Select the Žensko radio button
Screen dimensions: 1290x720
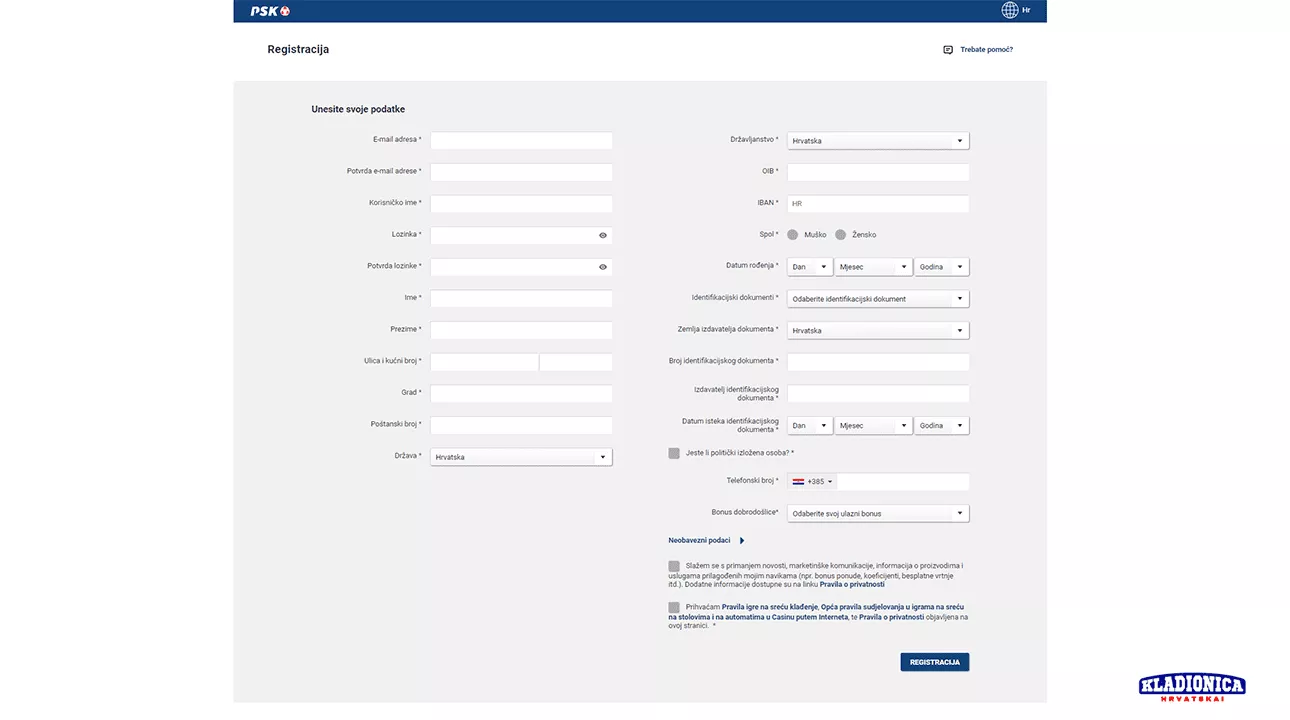point(840,235)
